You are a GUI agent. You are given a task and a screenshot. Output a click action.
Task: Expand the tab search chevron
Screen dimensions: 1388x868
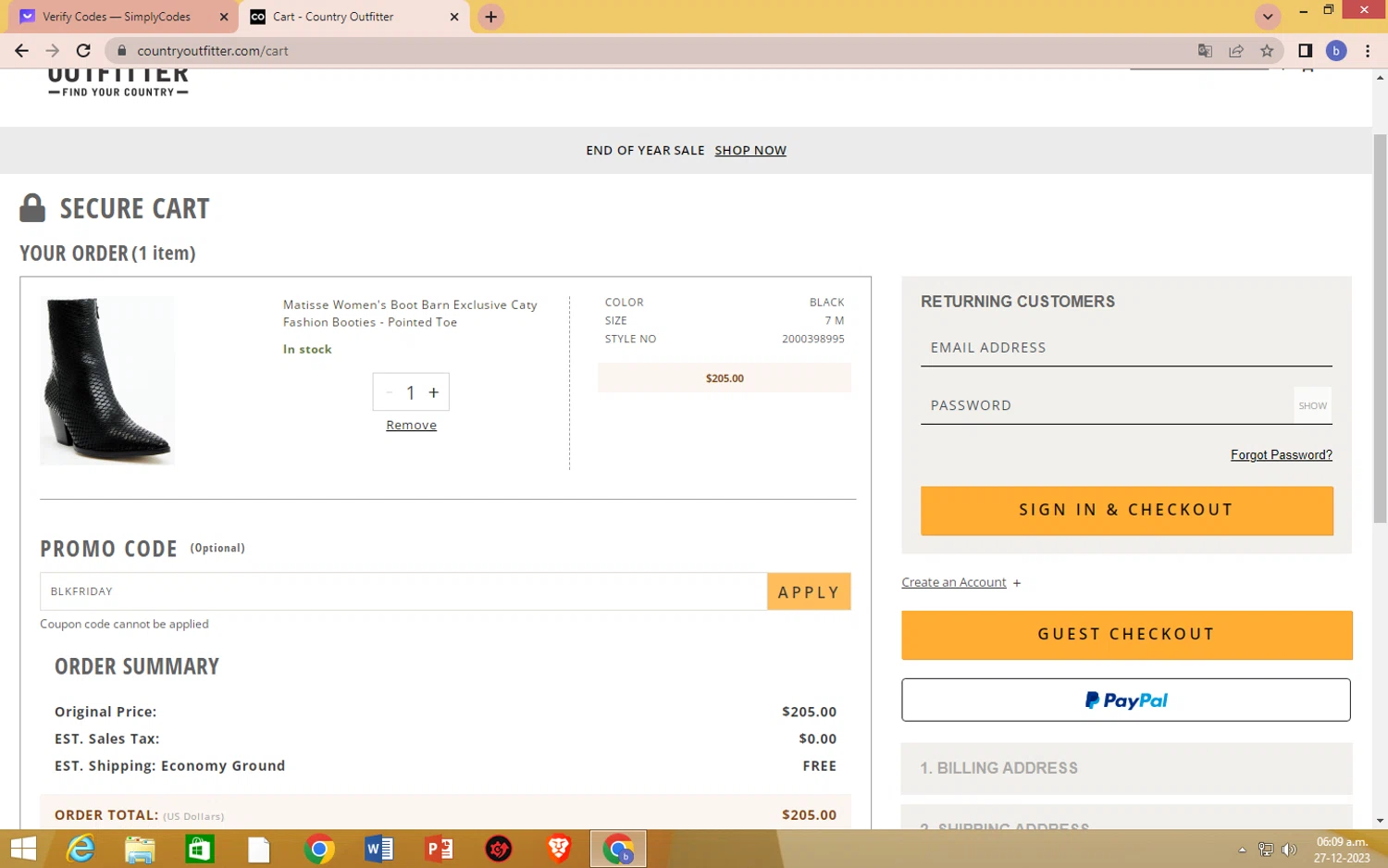pyautogui.click(x=1267, y=17)
